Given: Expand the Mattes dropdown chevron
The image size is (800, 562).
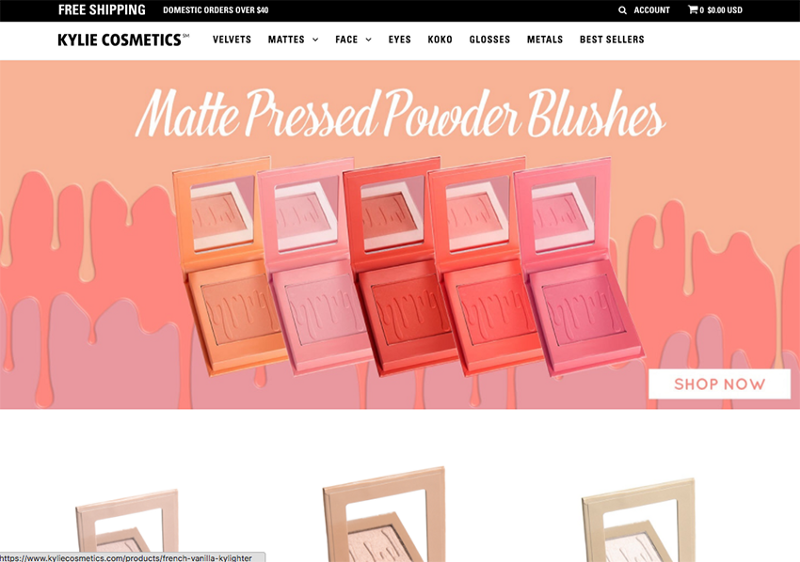Looking at the screenshot, I should (315, 40).
